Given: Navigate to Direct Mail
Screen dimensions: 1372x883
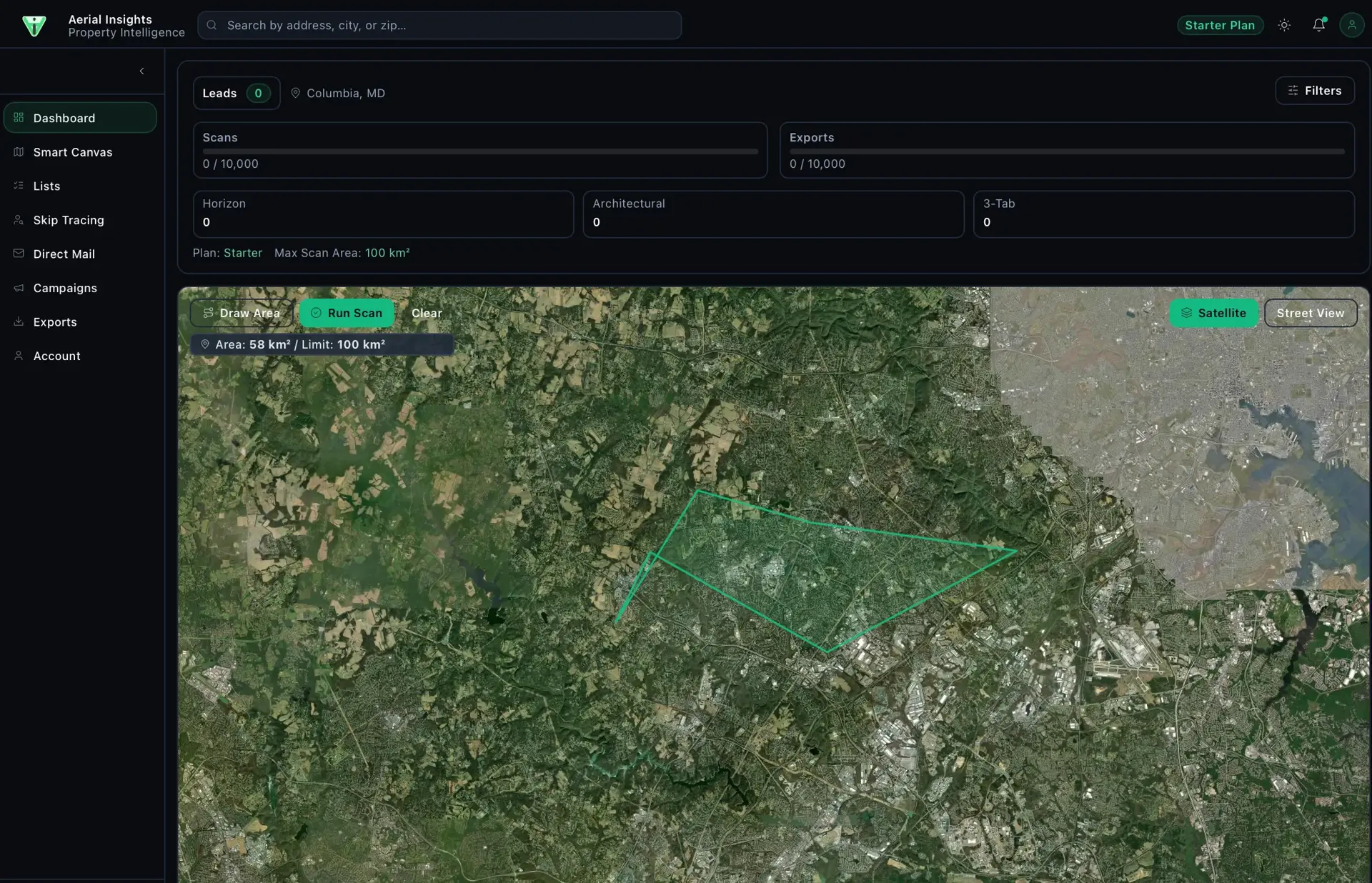Looking at the screenshot, I should [x=80, y=254].
